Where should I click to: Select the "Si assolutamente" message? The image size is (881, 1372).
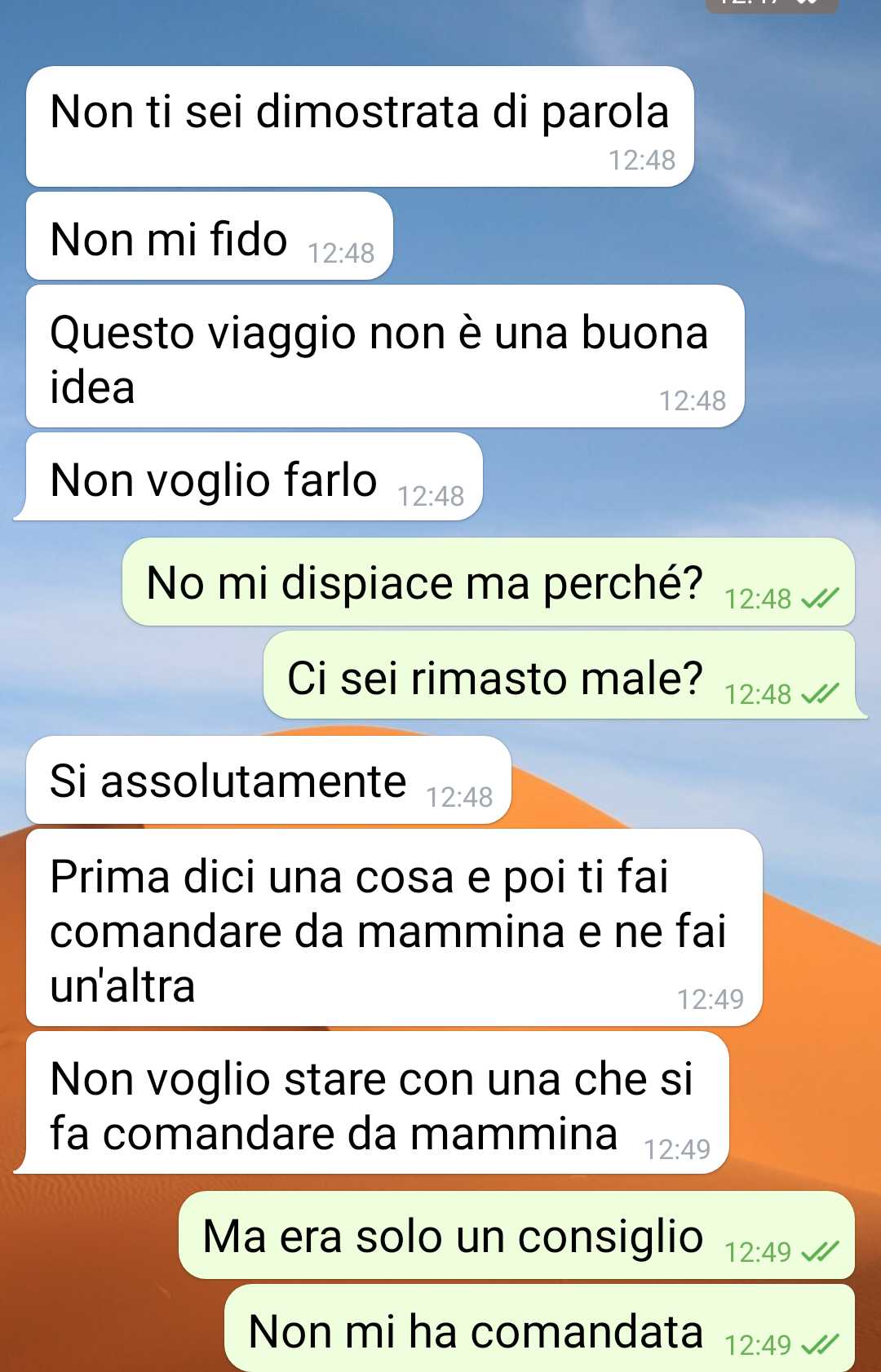tap(268, 780)
